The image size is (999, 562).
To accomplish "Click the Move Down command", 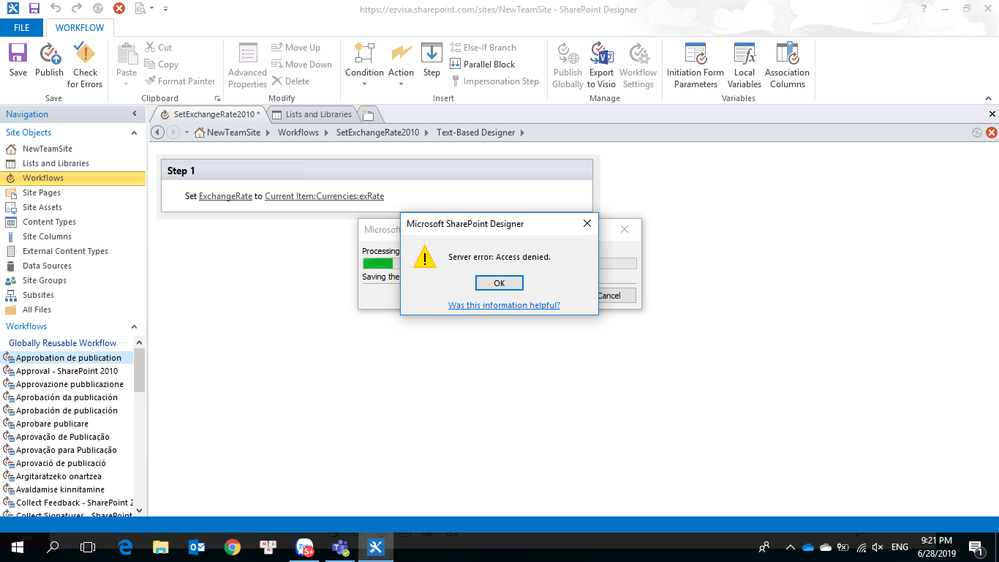I will click(x=302, y=64).
